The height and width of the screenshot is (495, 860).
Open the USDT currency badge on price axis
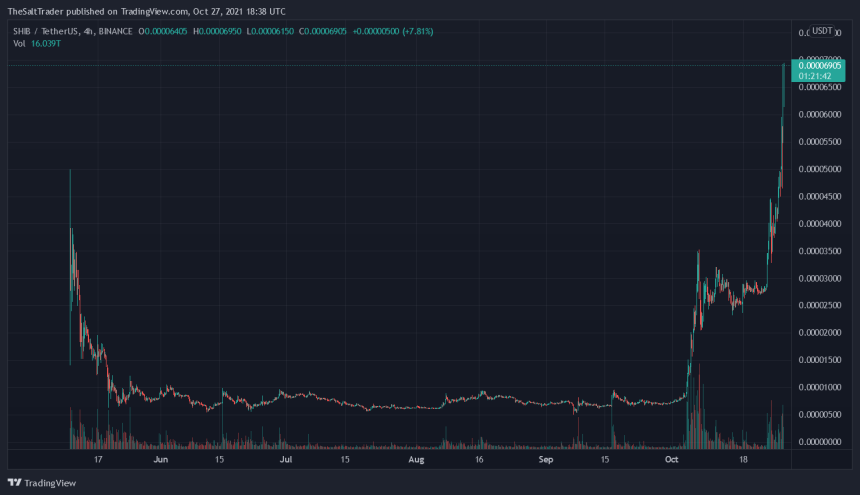pyautogui.click(x=824, y=31)
